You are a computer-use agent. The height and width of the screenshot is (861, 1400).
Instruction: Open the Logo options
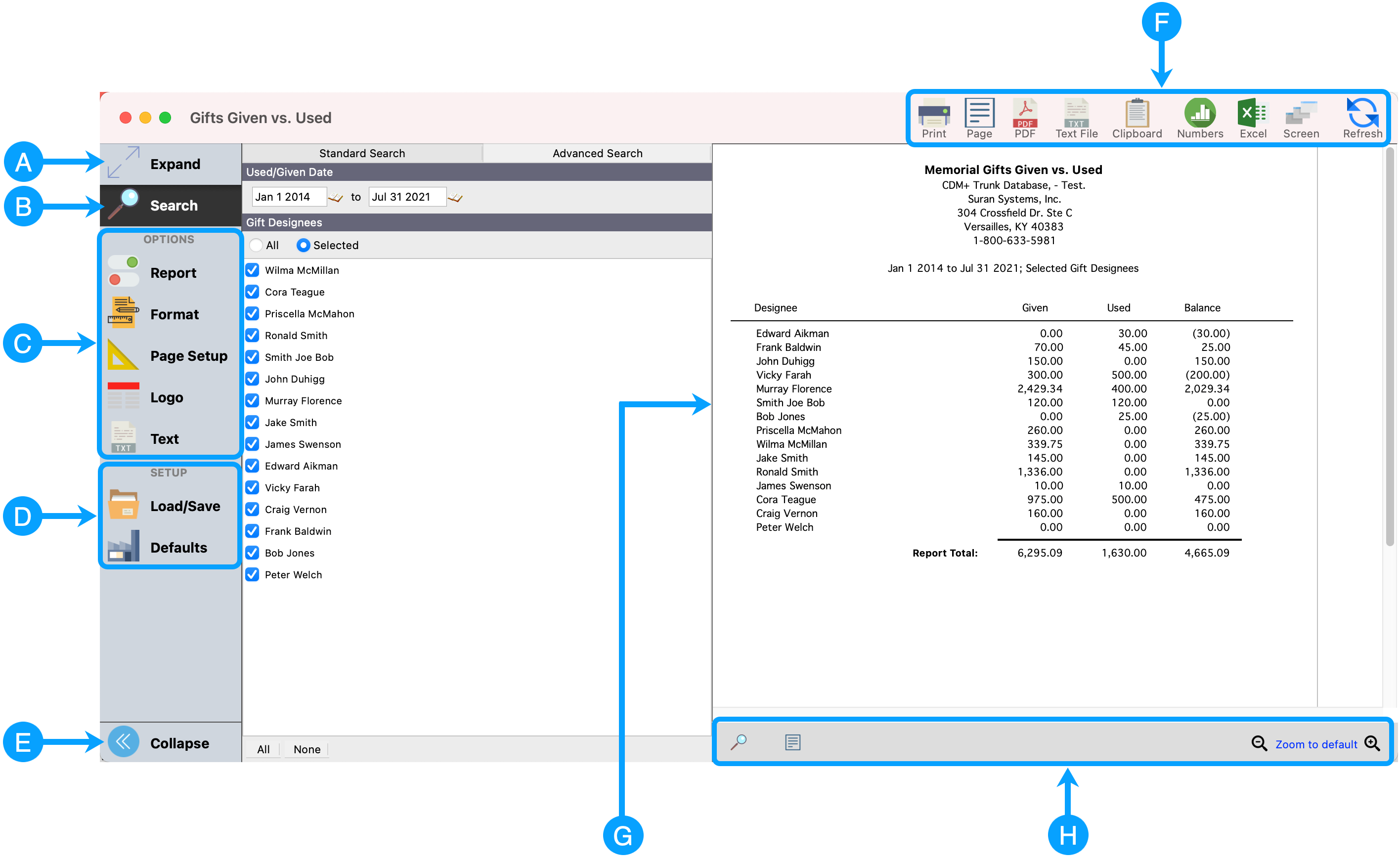tap(170, 397)
